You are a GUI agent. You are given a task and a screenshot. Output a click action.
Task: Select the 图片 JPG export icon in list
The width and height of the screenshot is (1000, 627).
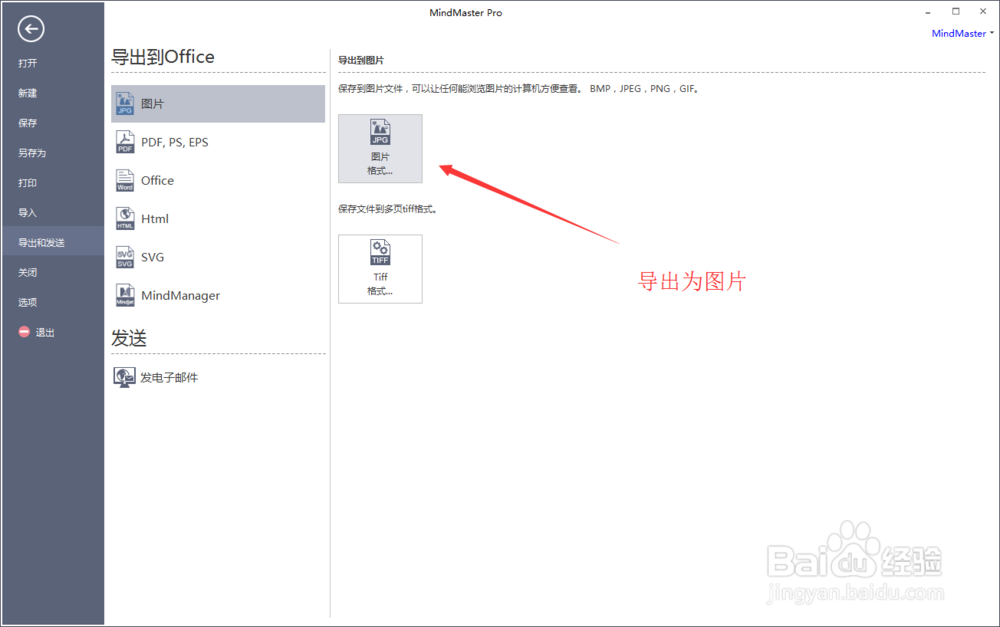point(125,103)
